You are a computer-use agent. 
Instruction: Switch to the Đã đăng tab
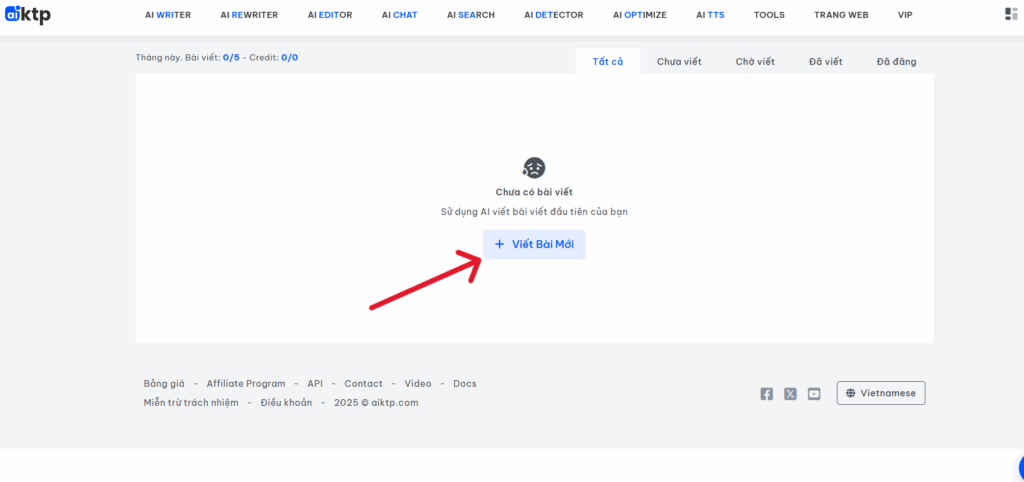897,61
